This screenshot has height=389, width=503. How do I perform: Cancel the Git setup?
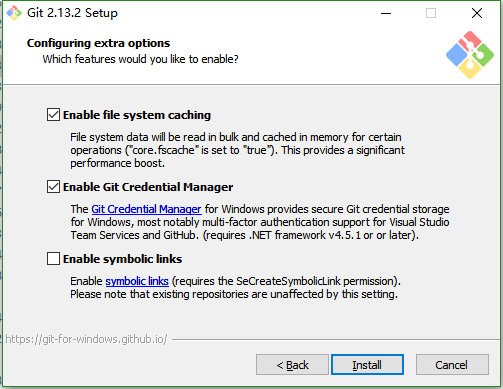(452, 365)
